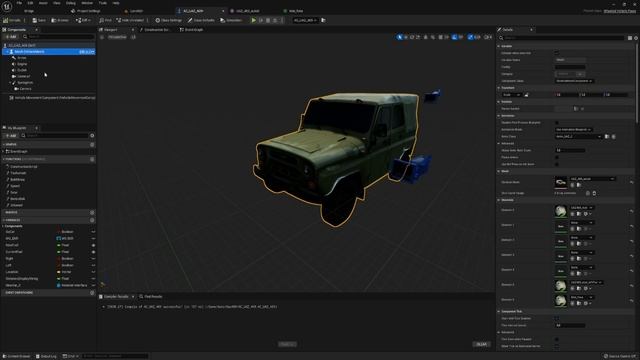Open the Skeletal Mesh asset dropdown
The height and width of the screenshot is (360, 640).
592,179
